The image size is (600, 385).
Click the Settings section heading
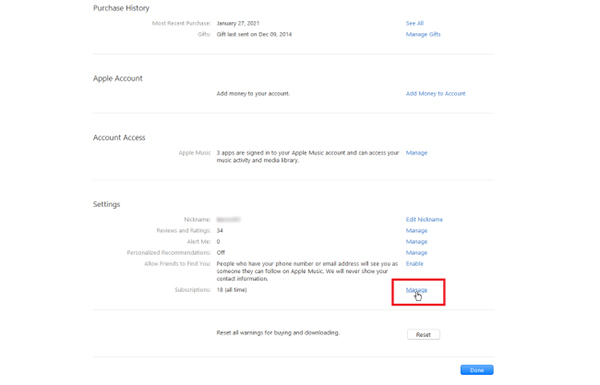tap(106, 204)
